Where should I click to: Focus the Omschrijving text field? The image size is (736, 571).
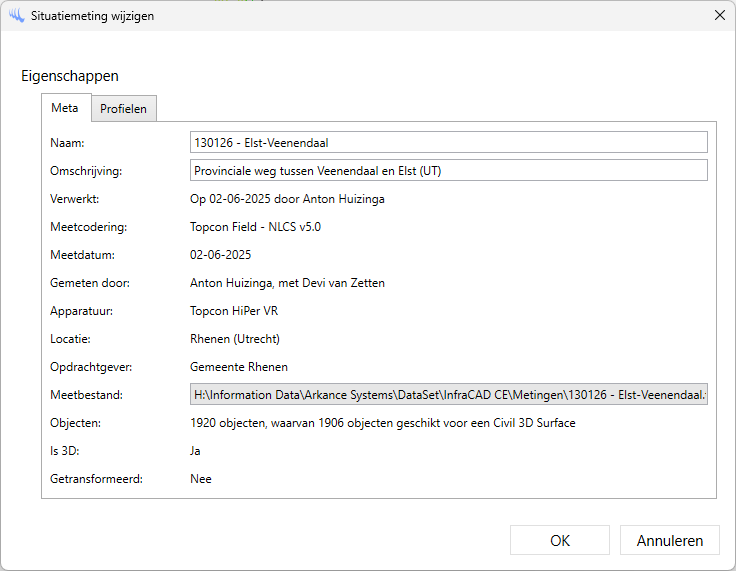(448, 171)
